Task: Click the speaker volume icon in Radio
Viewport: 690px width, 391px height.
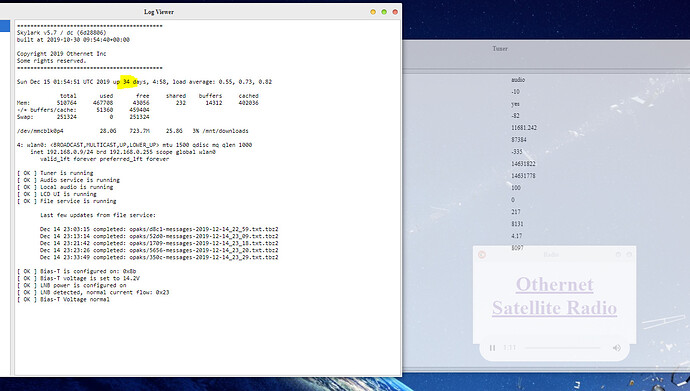Action: point(617,348)
